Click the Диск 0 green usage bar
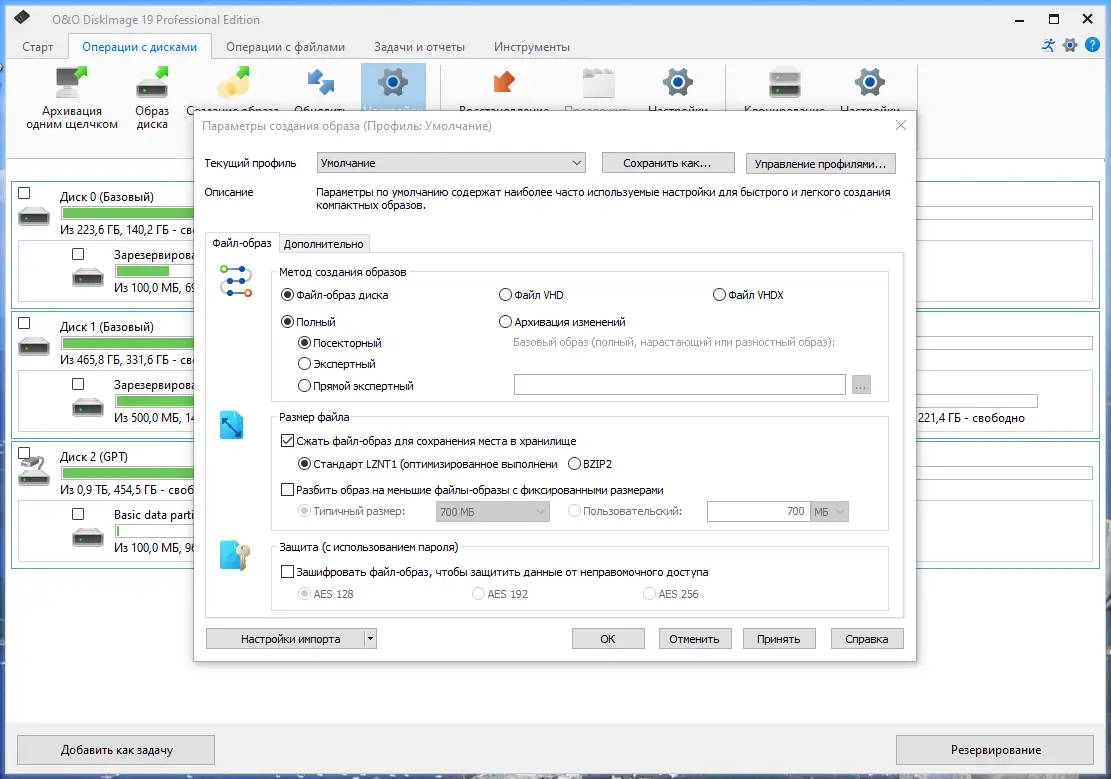This screenshot has height=779, width=1111. click(128, 213)
